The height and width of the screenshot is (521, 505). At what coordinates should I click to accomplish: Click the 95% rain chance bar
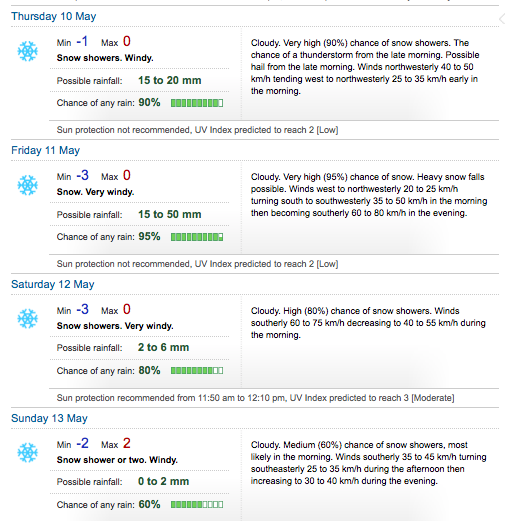[197, 237]
